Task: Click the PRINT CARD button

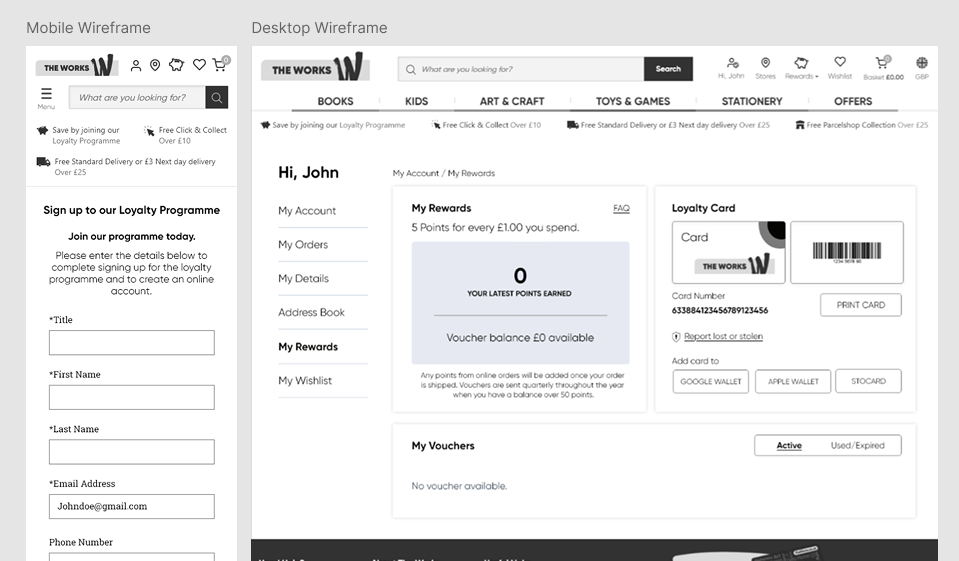Action: [x=860, y=305]
